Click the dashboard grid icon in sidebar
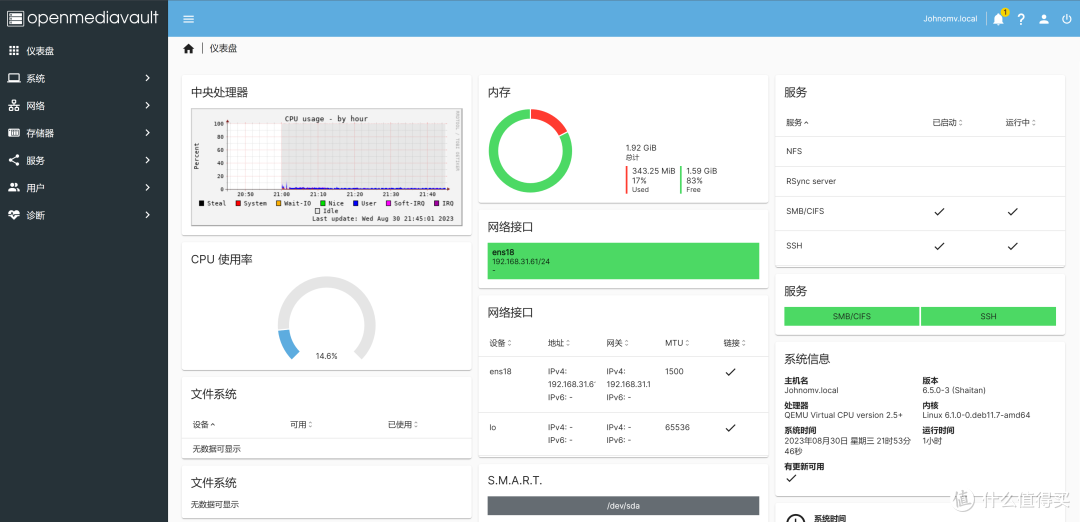 [14, 51]
